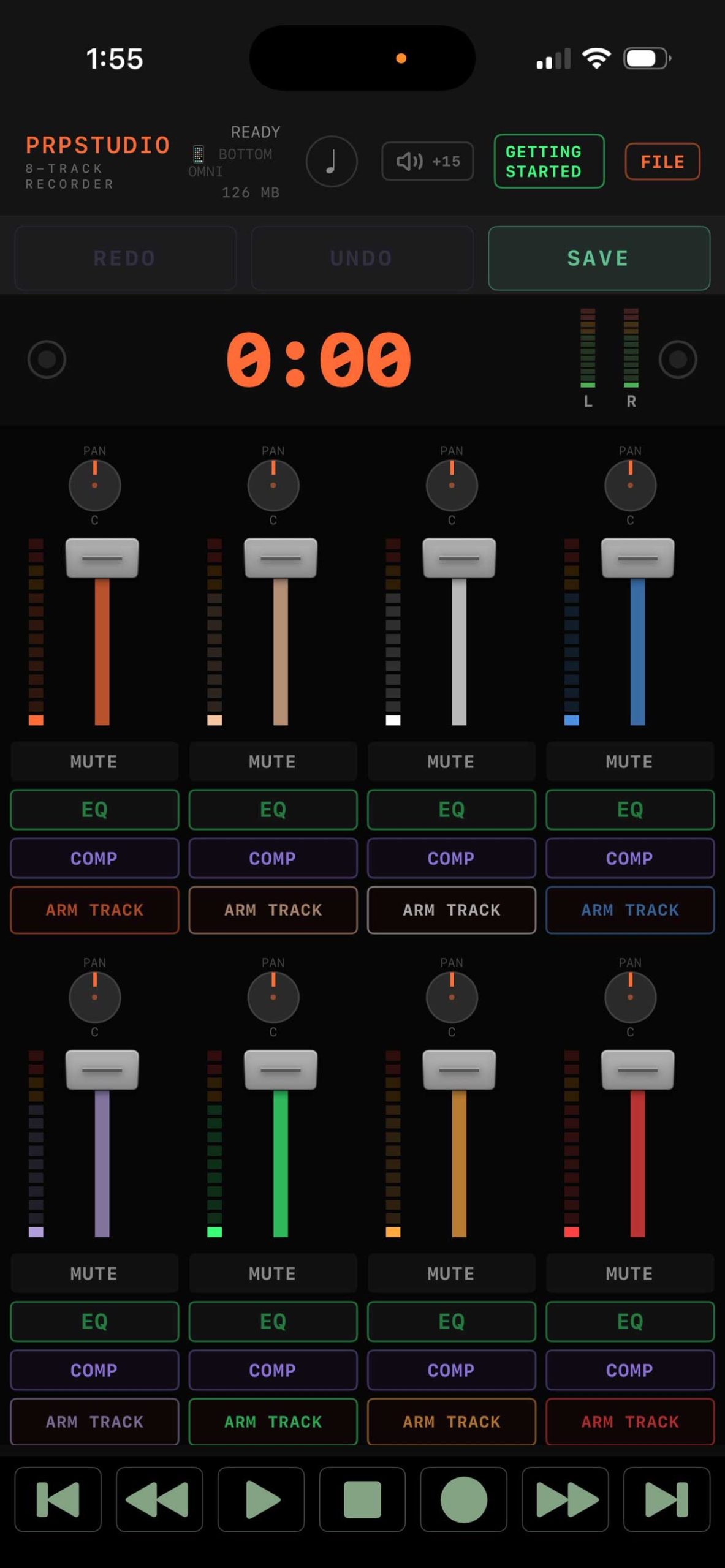Tap the fast-forward transport button

[565, 1499]
